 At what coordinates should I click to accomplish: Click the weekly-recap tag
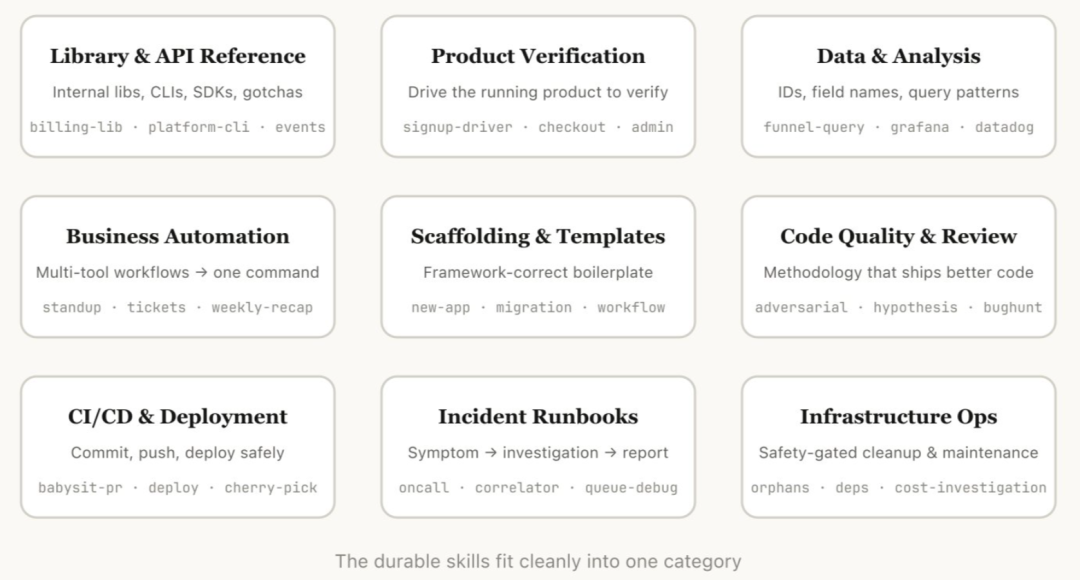(x=262, y=308)
